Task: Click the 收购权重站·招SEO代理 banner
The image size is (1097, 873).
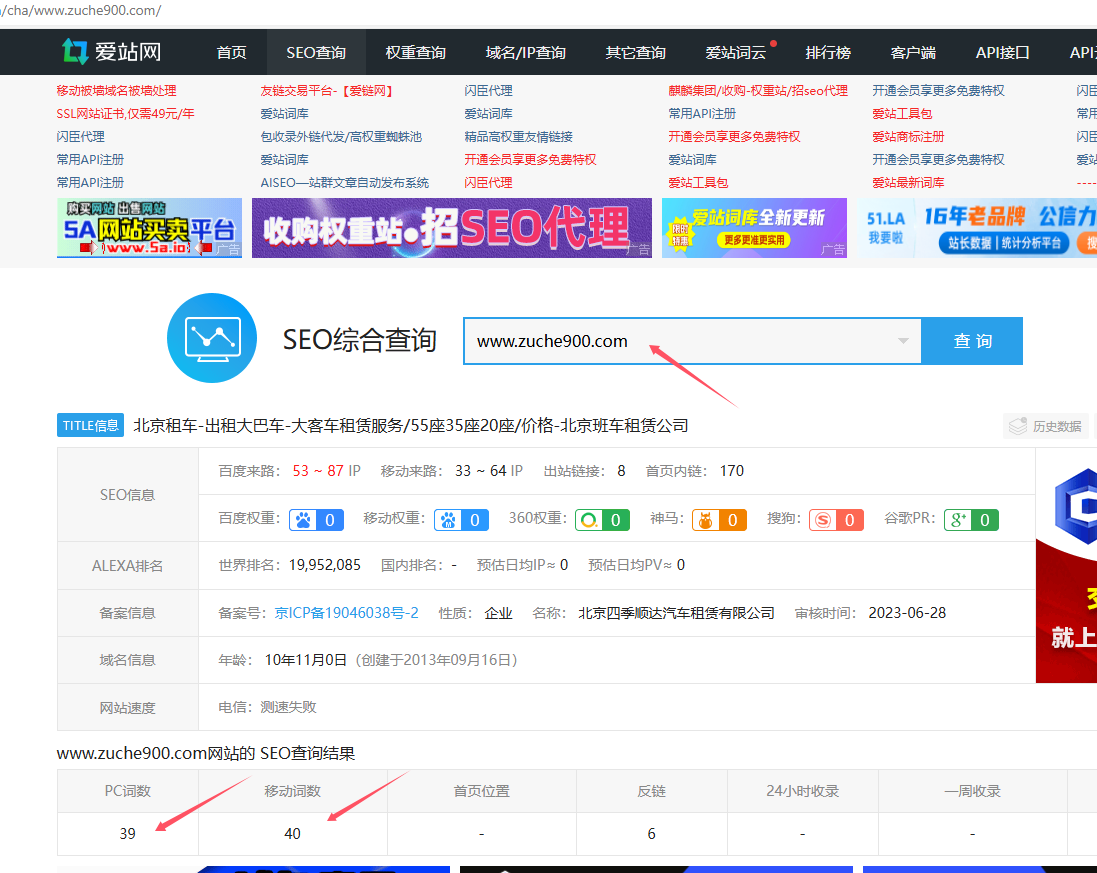Action: [x=452, y=227]
